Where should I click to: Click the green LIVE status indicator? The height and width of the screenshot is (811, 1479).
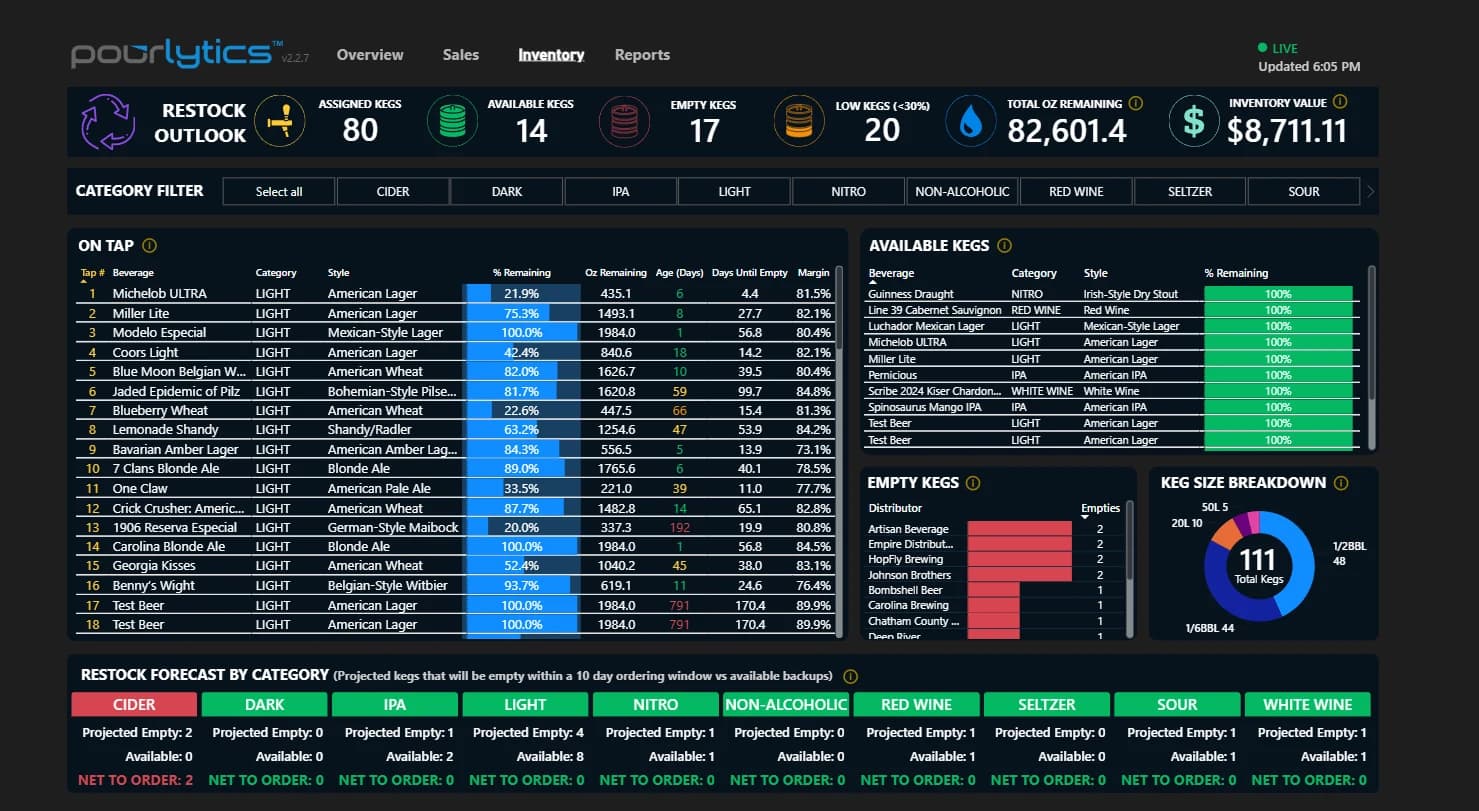[x=1278, y=48]
